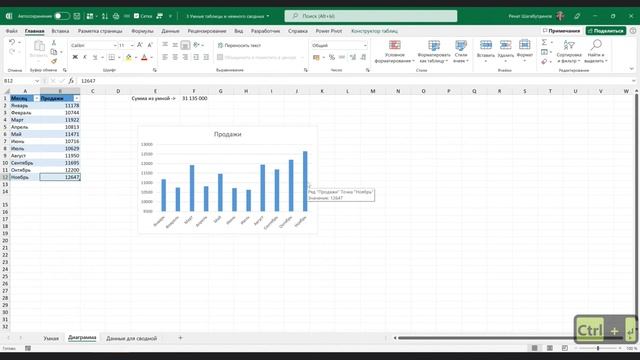Open the Power Pivot tab

[x=329, y=31]
